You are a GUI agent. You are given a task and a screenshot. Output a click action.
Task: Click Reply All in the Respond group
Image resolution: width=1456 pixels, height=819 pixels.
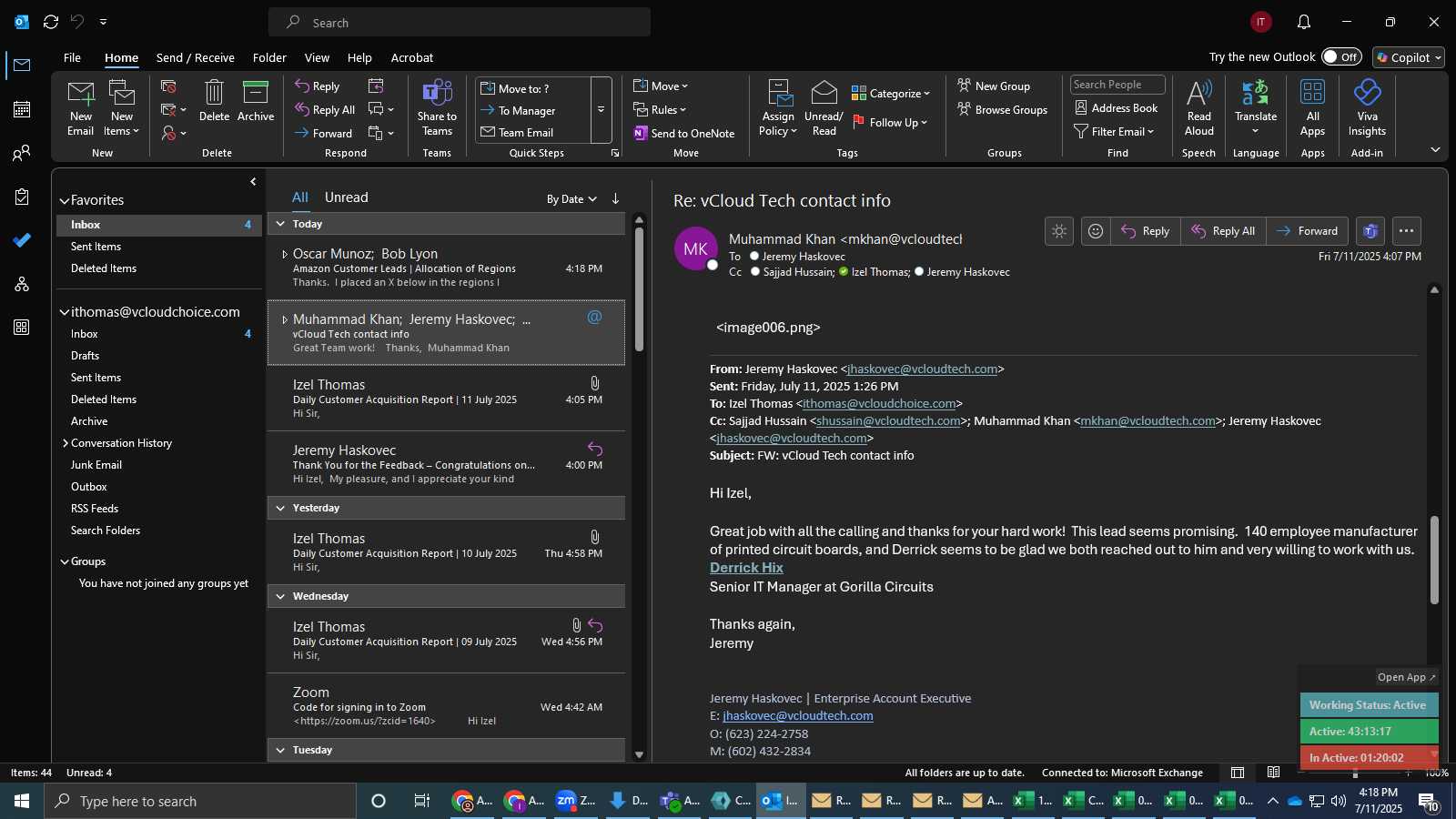tap(325, 110)
